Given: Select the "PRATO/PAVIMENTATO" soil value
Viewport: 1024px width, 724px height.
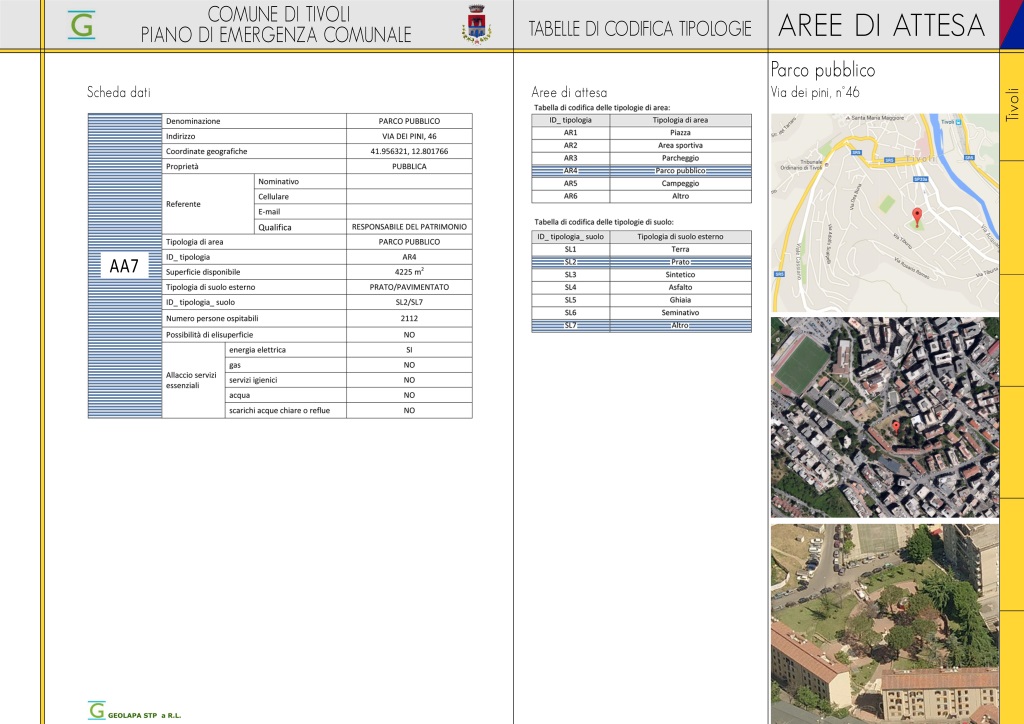Looking at the screenshot, I should [x=409, y=287].
